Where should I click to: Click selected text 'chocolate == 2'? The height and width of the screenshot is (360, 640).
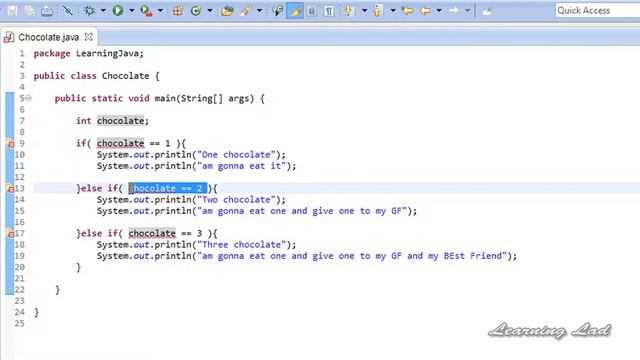pyautogui.click(x=168, y=189)
